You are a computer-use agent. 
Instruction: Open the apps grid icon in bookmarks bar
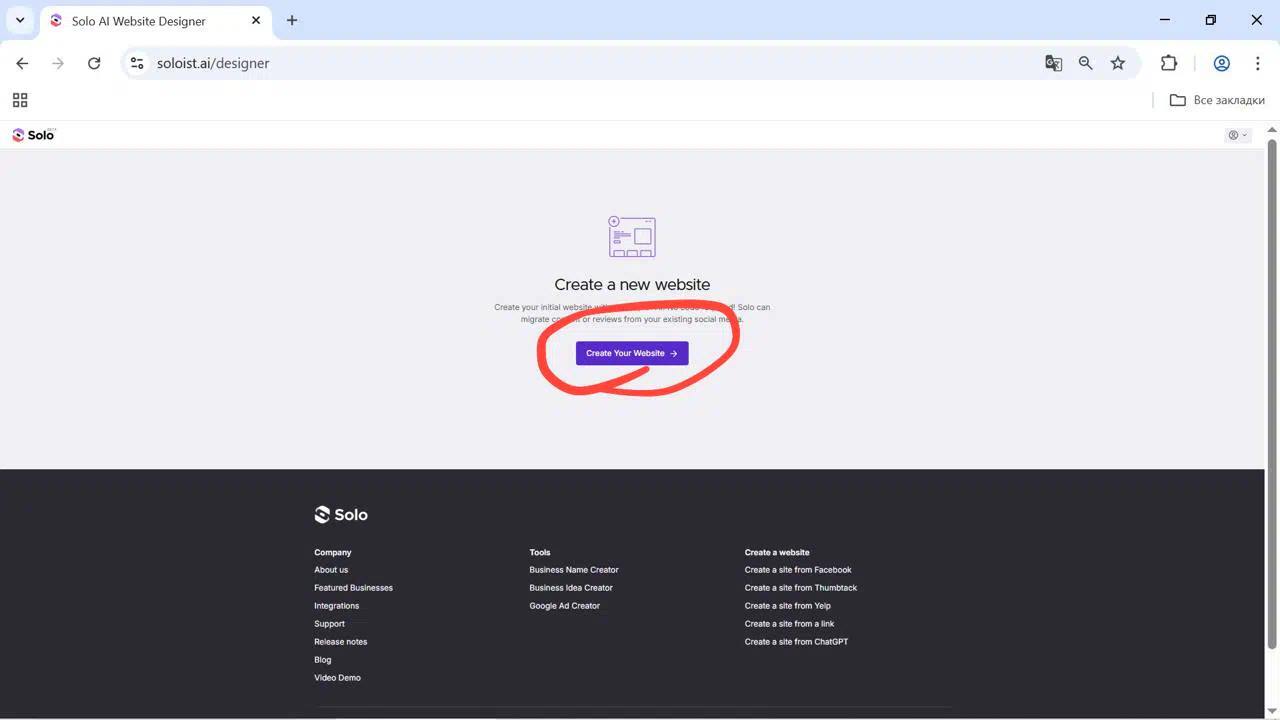[20, 100]
